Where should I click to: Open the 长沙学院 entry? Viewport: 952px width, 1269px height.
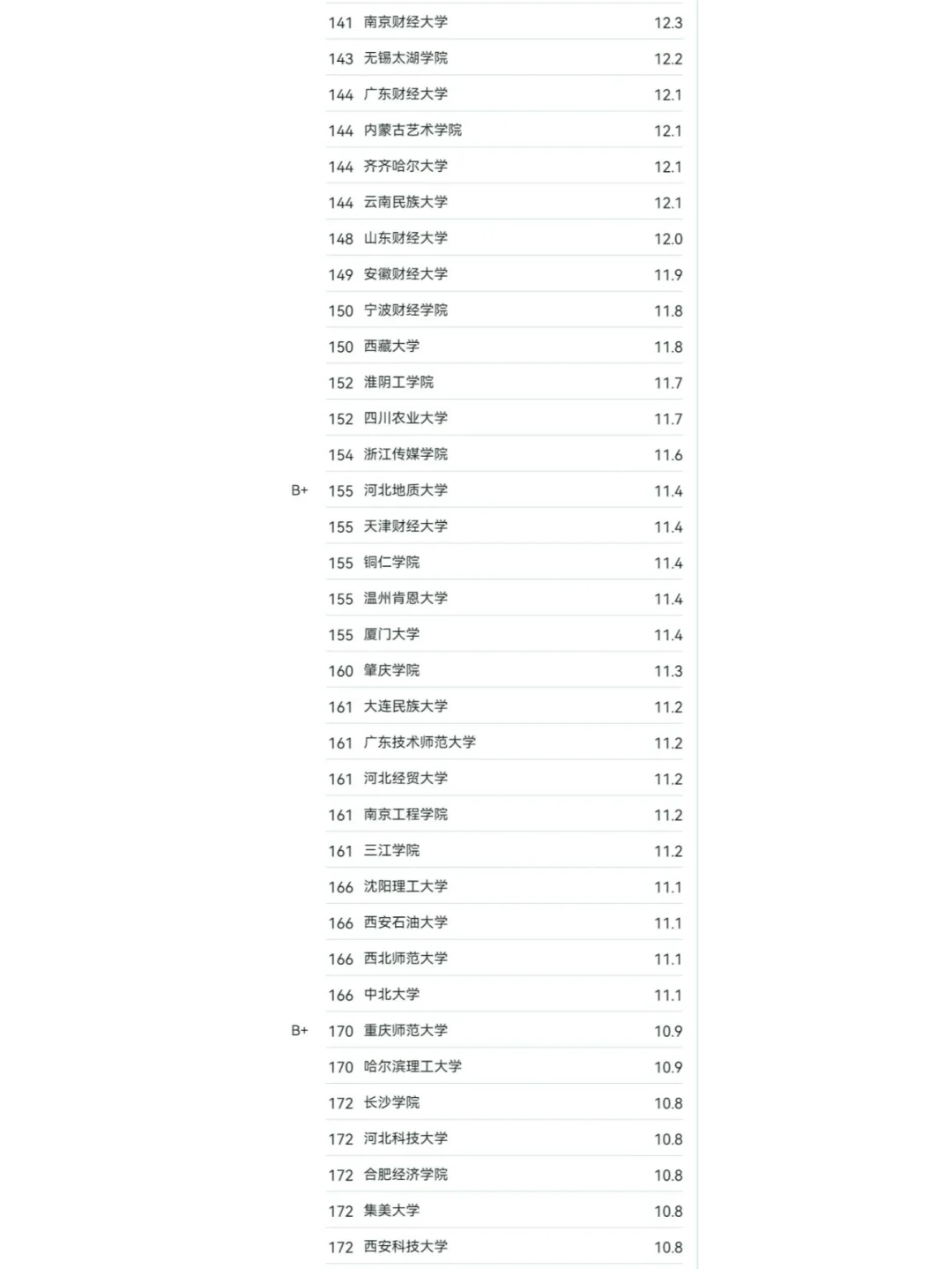point(391,1103)
